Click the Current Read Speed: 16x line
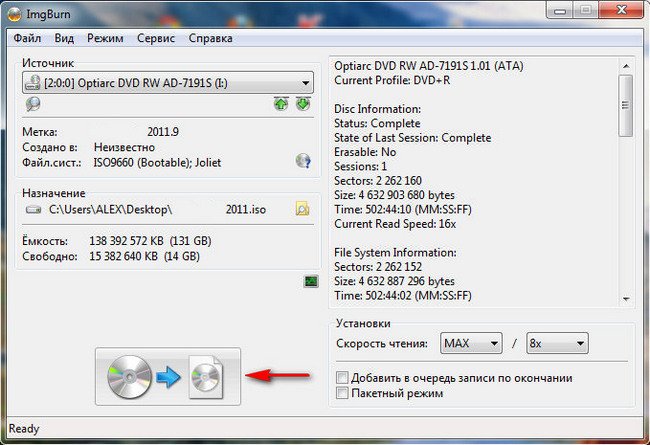 click(395, 224)
